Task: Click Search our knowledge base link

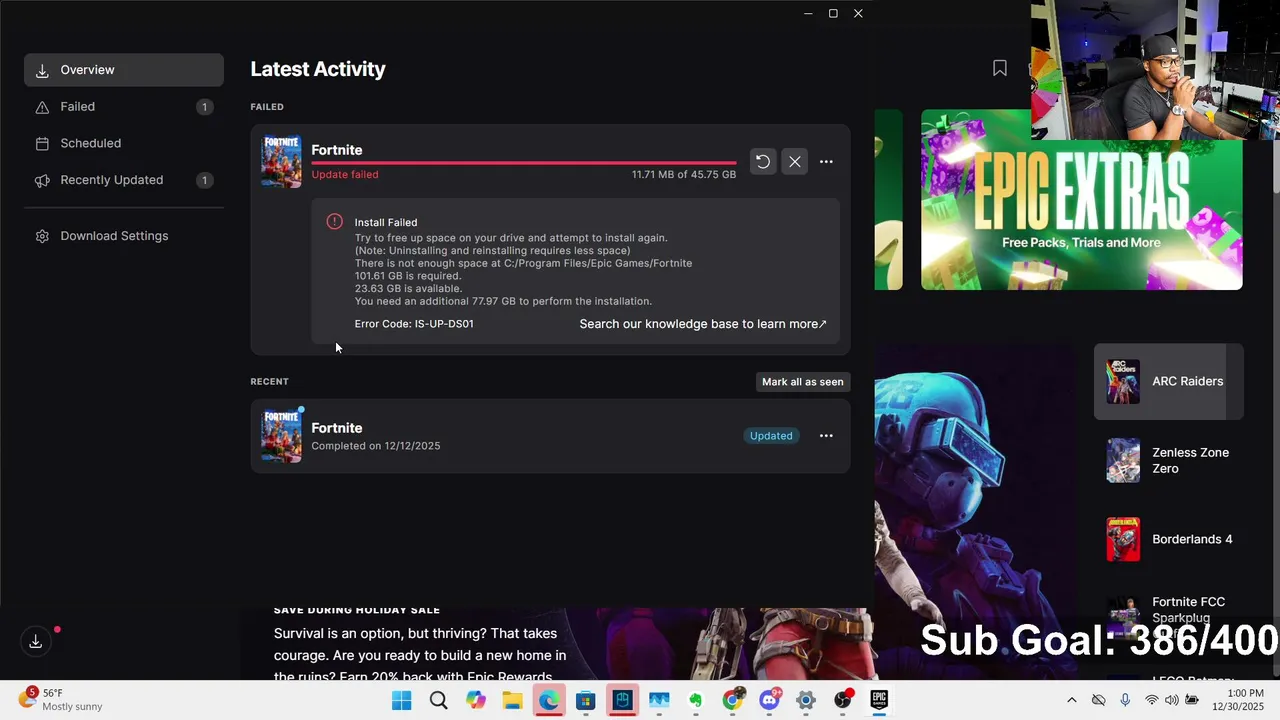Action: coord(703,324)
